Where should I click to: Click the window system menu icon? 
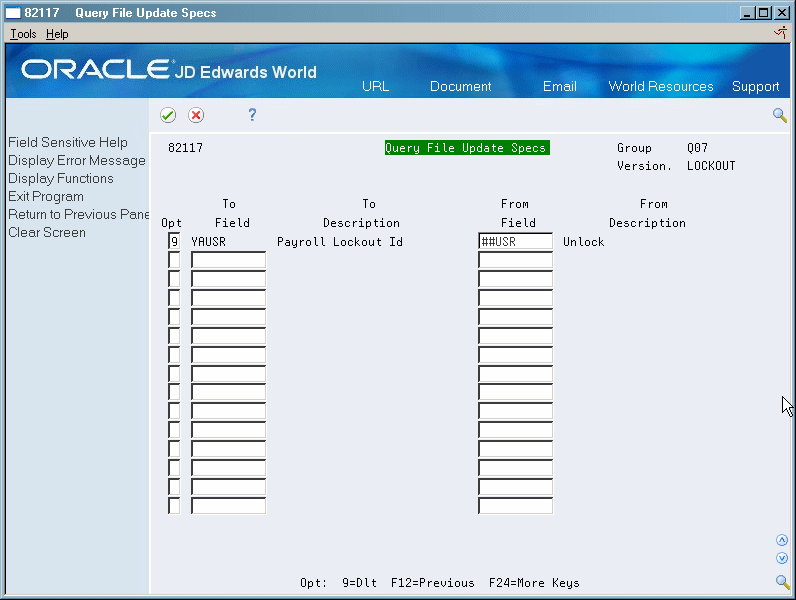tap(12, 13)
